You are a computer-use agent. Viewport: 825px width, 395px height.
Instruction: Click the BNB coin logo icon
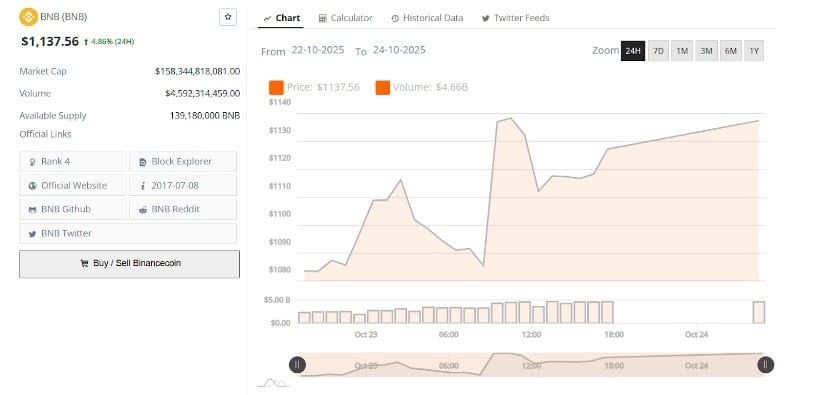pyautogui.click(x=28, y=17)
